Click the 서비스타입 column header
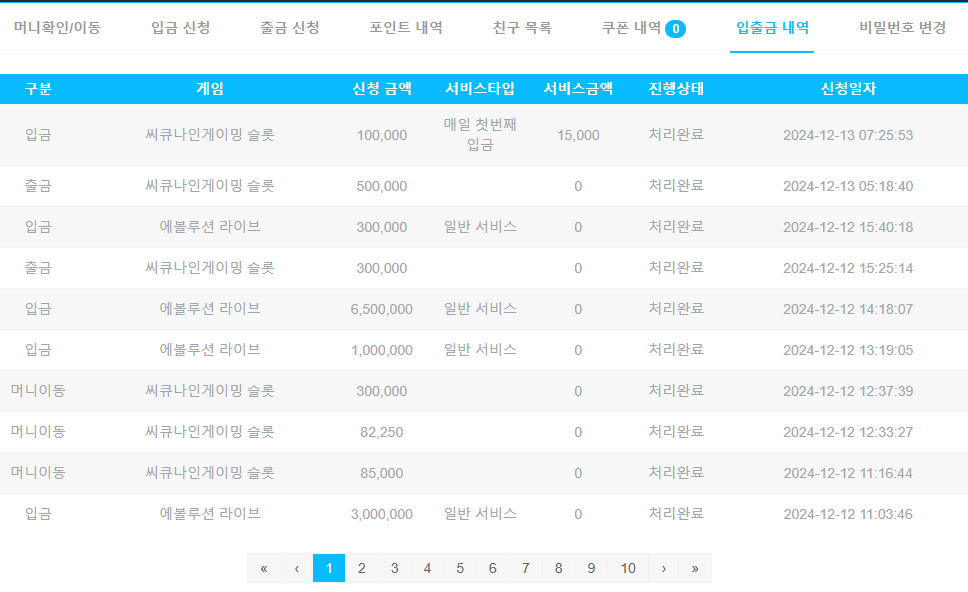 (x=480, y=89)
